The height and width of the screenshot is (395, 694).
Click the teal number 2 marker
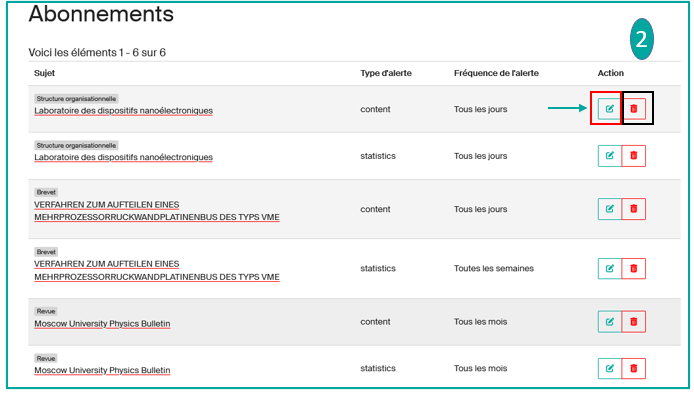(x=641, y=39)
